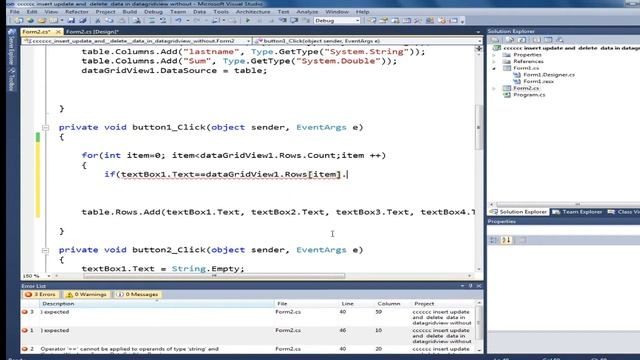Place cursor after Rows[item]. in the if statement

click(348, 175)
